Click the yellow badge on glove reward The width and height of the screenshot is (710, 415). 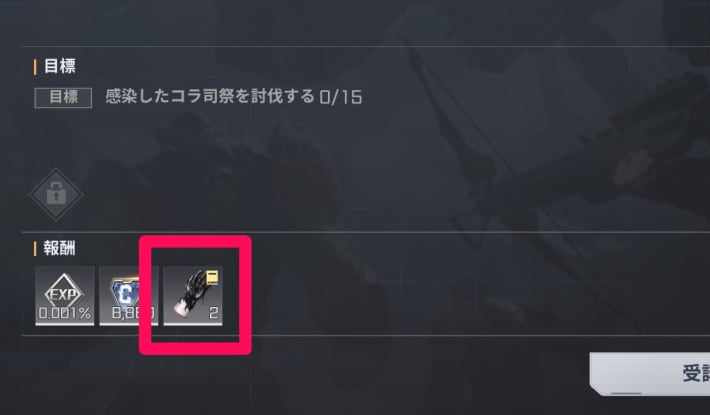pos(213,277)
